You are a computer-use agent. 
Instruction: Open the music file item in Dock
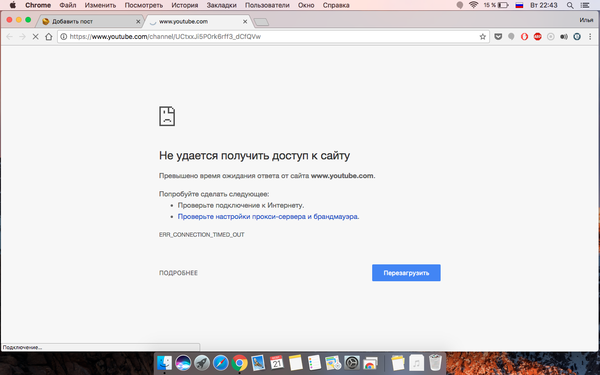click(416, 362)
